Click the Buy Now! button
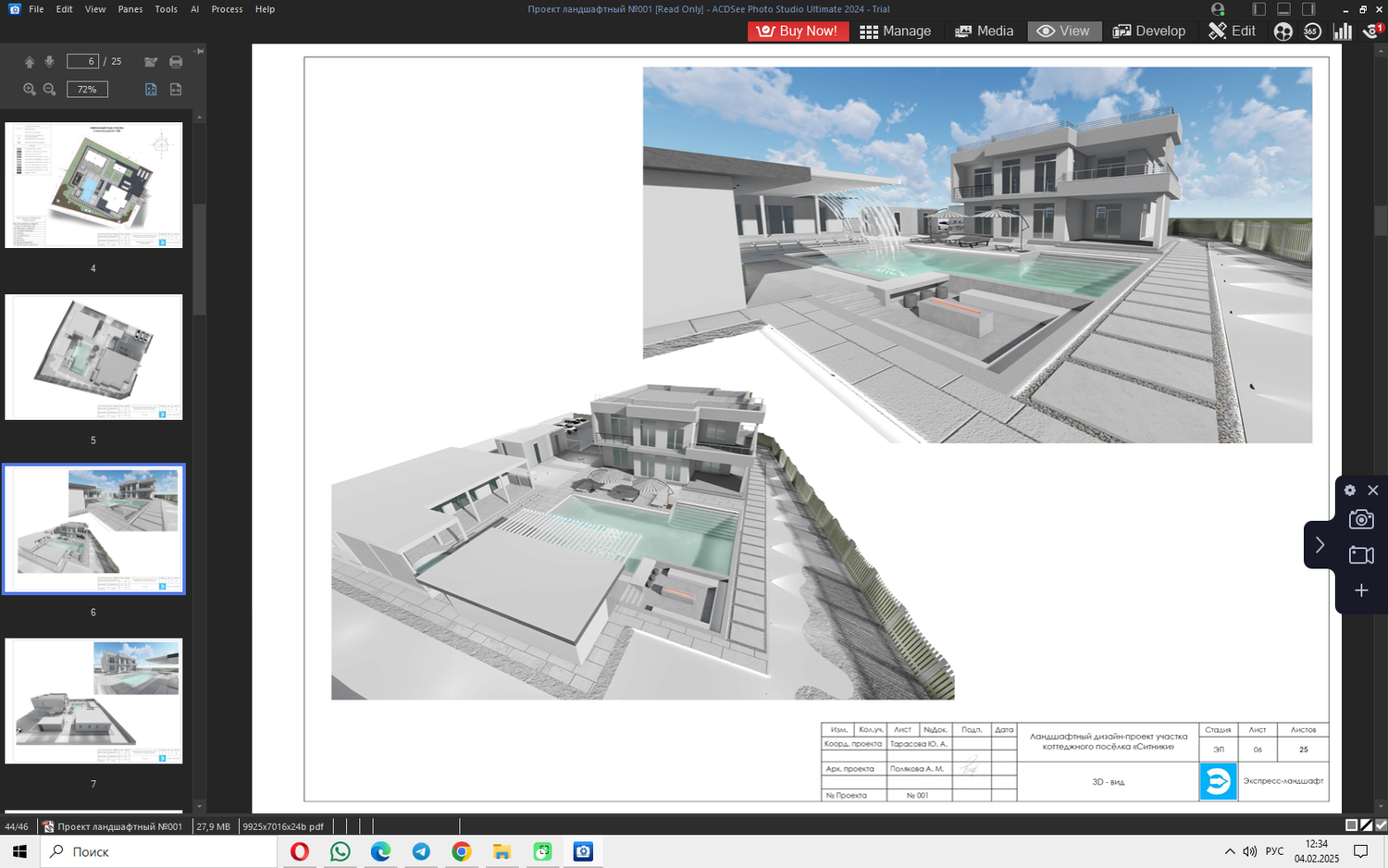 [798, 31]
